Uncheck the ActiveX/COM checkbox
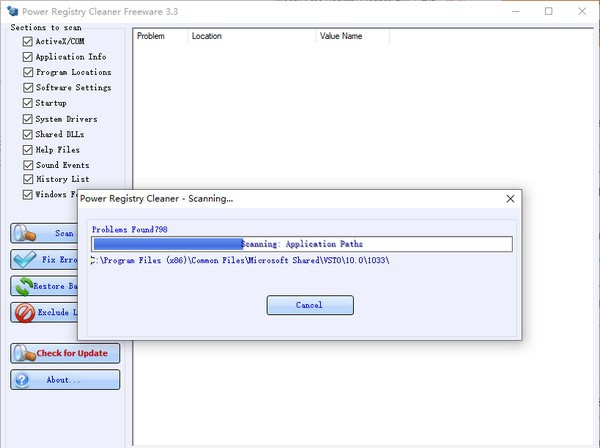Screen dimensions: 600x448 [x=28, y=41]
